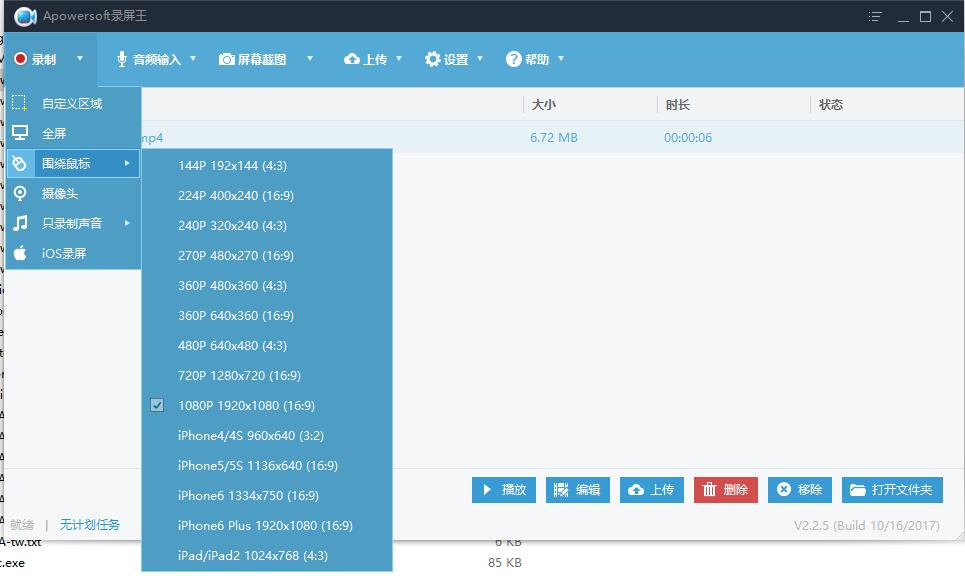This screenshot has height=576, width=965.
Task: Select 270P 480x270 (16:9) resolution
Action: [267, 255]
